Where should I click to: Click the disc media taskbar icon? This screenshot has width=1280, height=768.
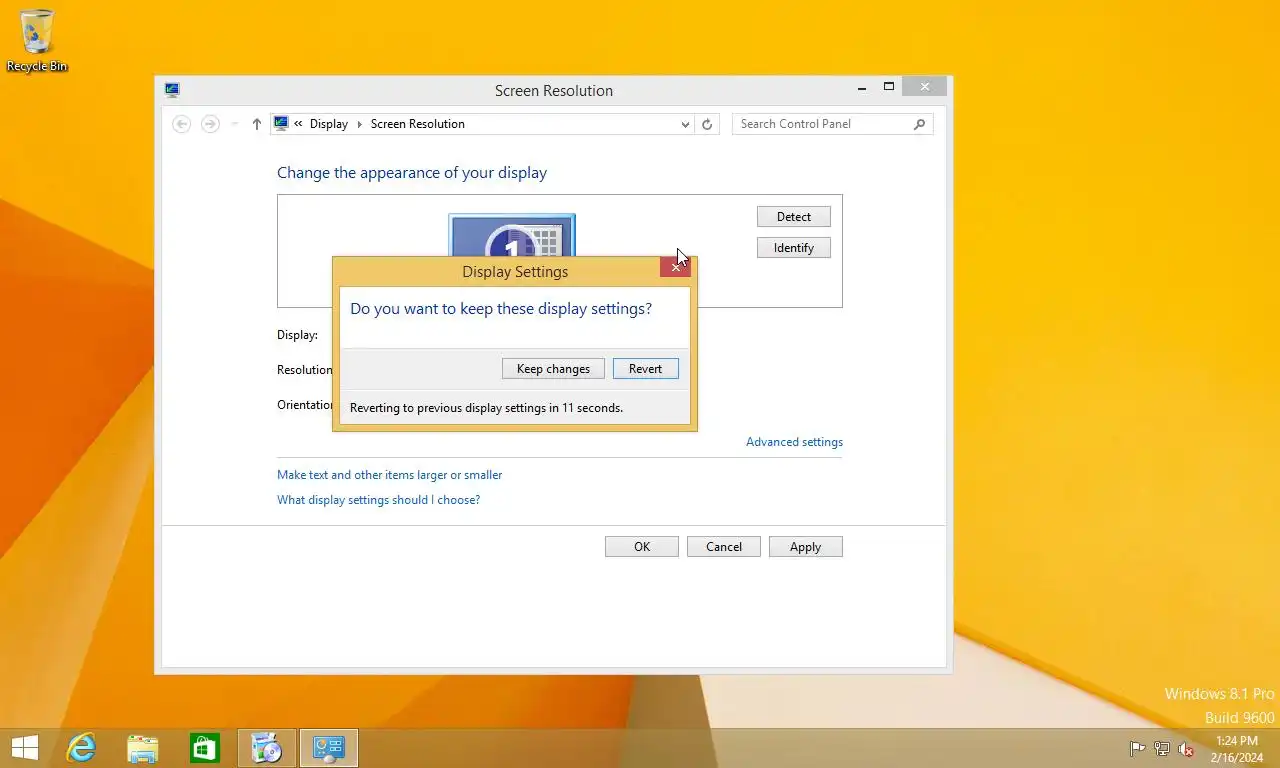pyautogui.click(x=267, y=748)
